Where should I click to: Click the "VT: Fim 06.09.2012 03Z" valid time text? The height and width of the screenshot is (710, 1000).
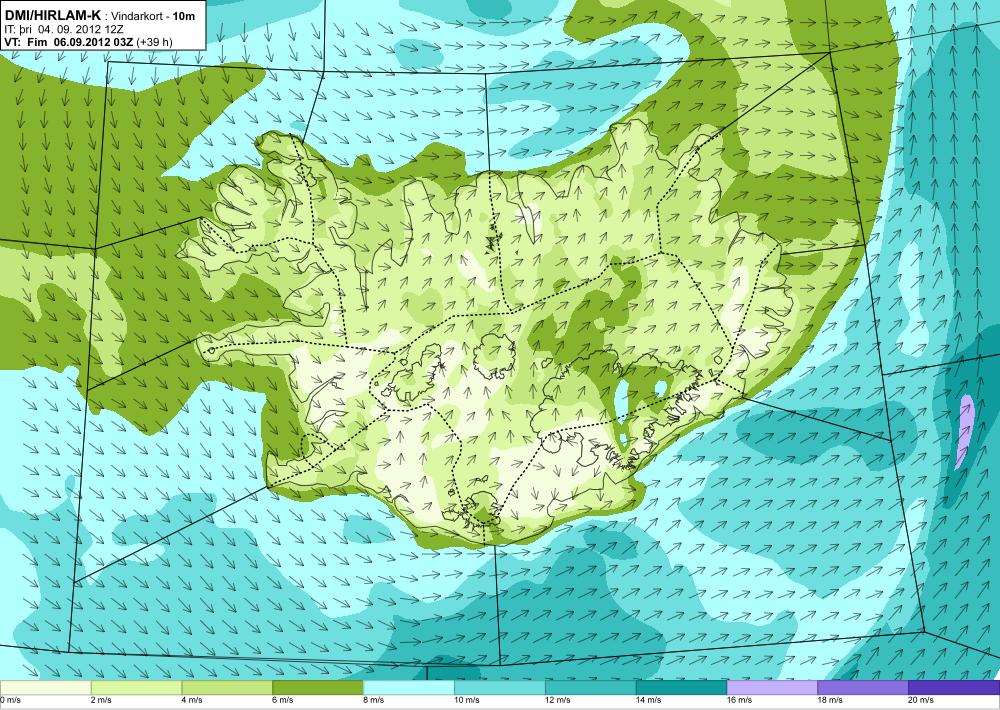(69, 42)
